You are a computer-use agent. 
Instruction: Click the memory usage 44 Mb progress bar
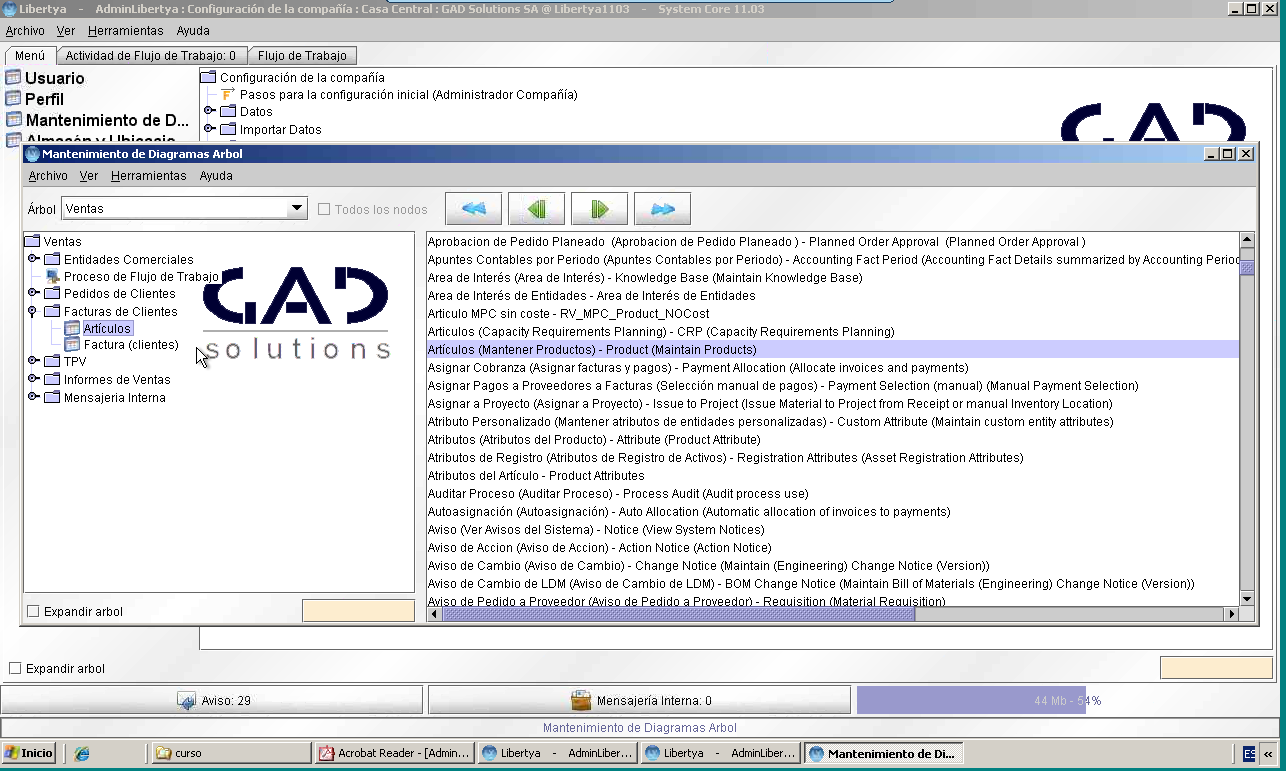click(1068, 701)
